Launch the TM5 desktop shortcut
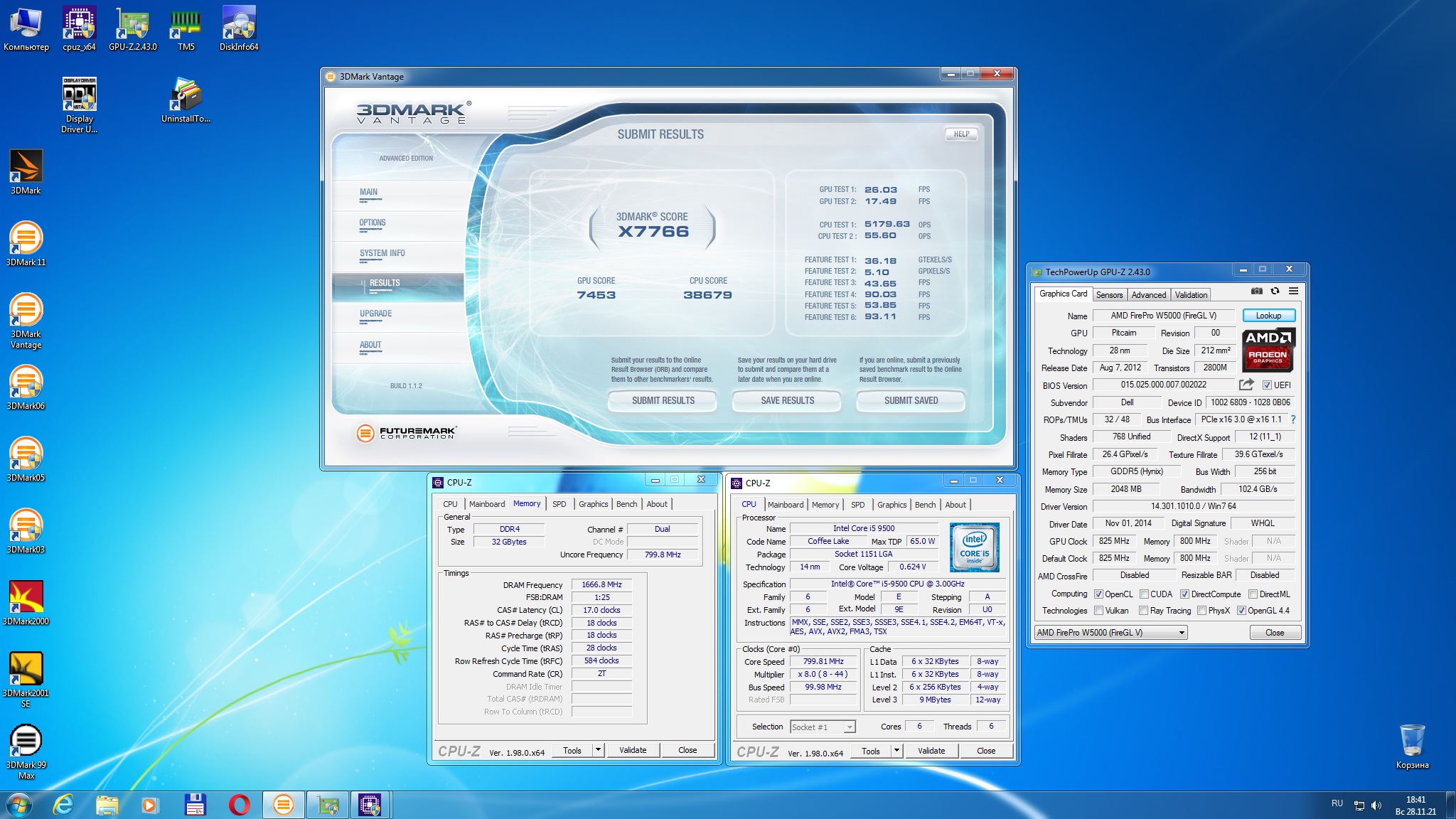The height and width of the screenshot is (819, 1456). coord(186,28)
